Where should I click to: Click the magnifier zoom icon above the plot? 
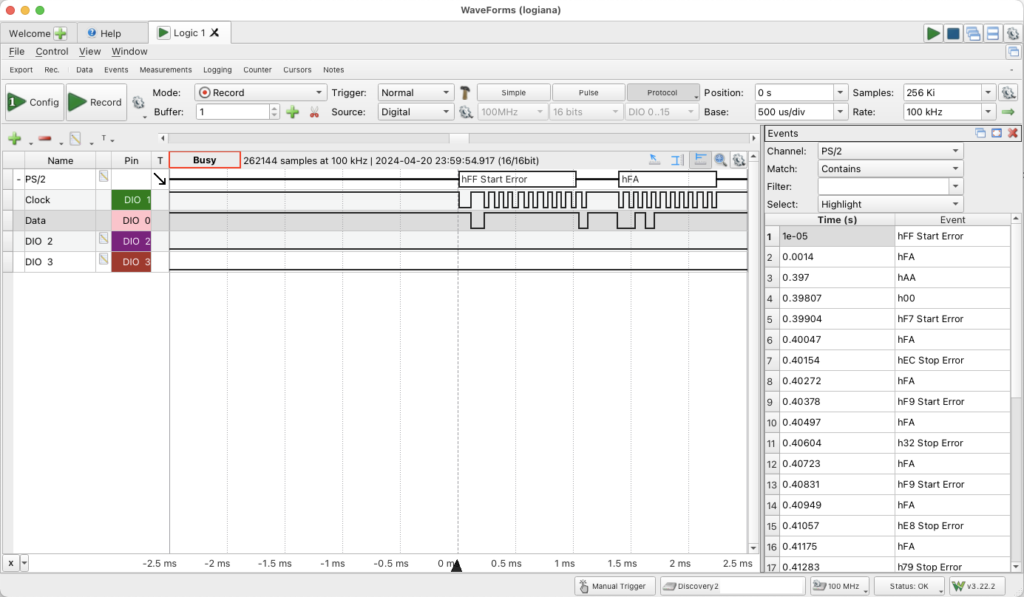[720, 160]
